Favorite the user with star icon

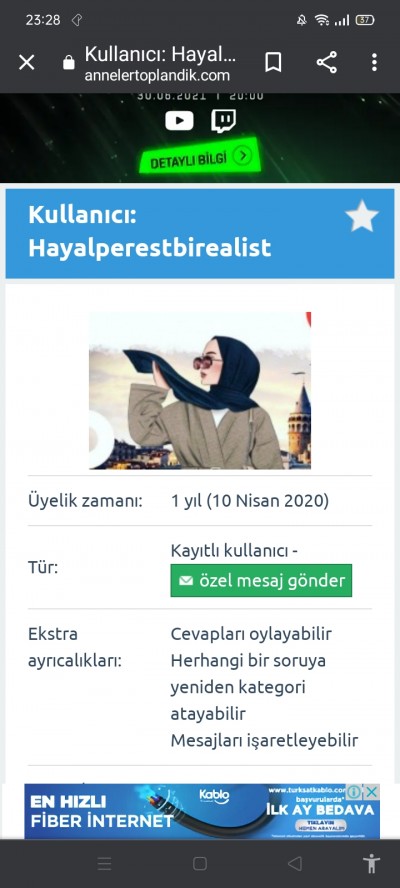(x=362, y=217)
